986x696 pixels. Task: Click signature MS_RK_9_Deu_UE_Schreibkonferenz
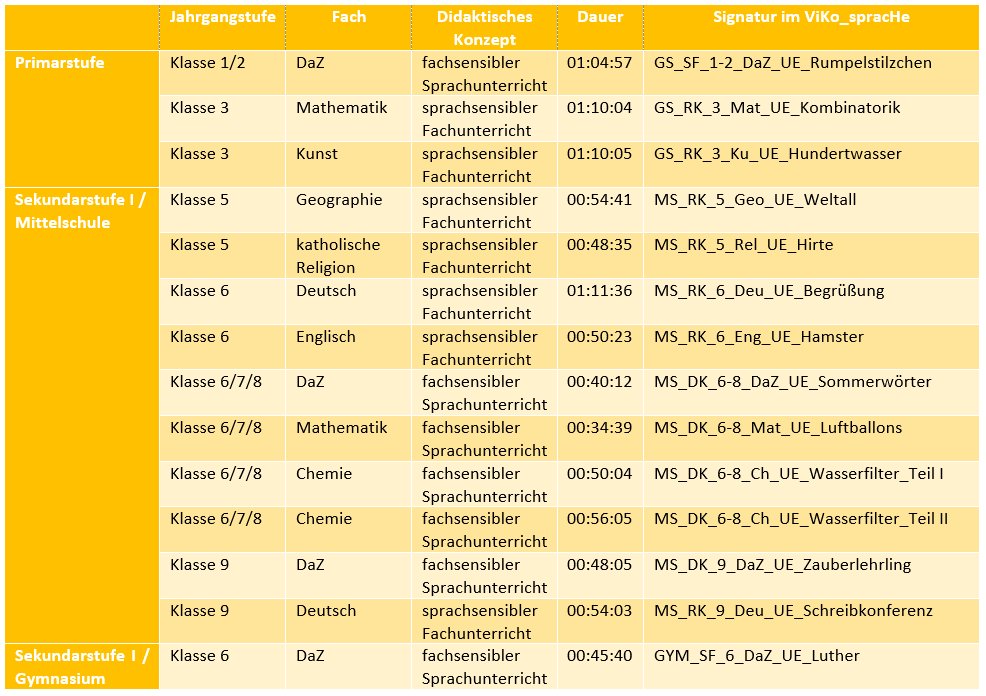[793, 610]
